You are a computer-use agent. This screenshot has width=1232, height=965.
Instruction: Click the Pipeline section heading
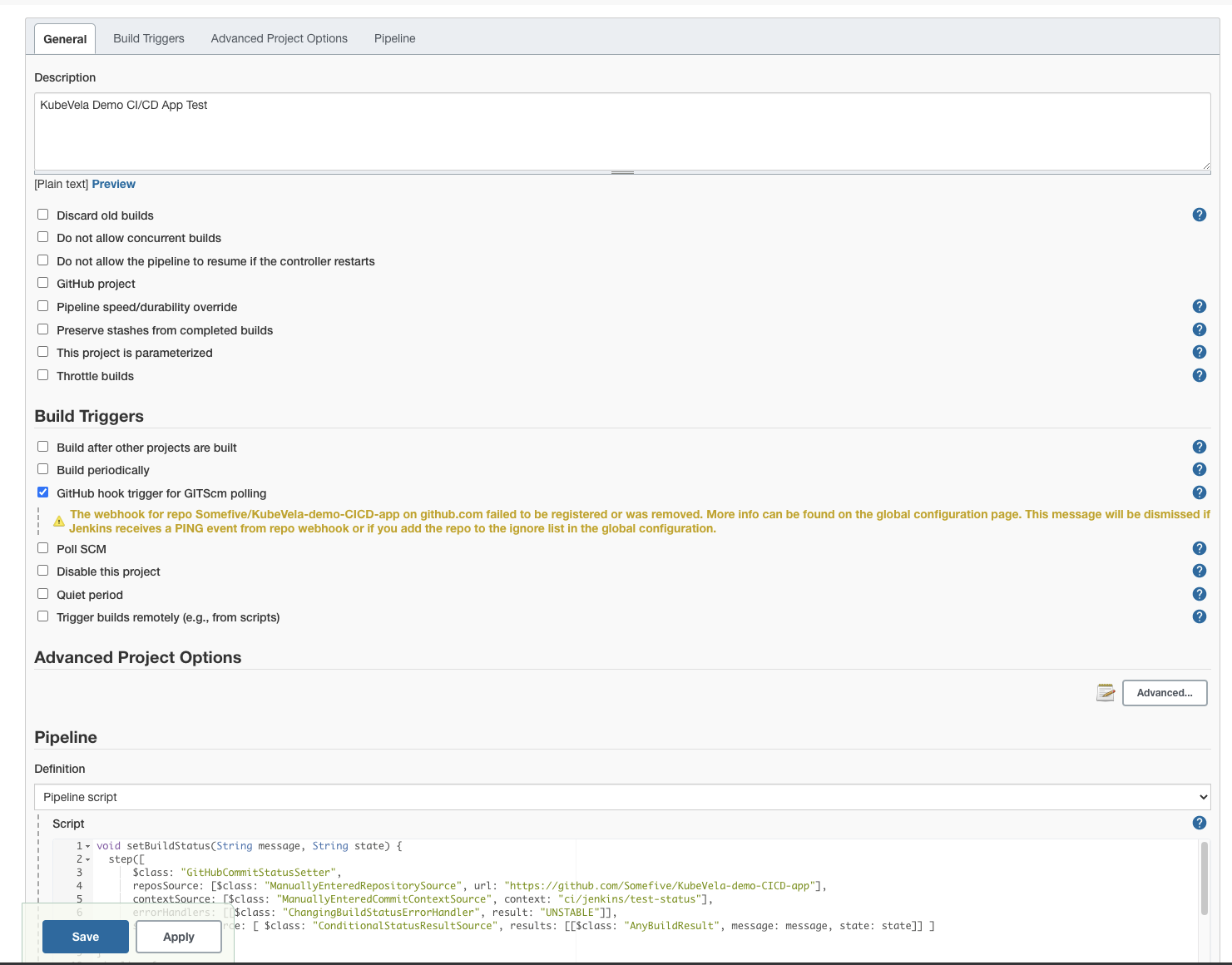66,738
